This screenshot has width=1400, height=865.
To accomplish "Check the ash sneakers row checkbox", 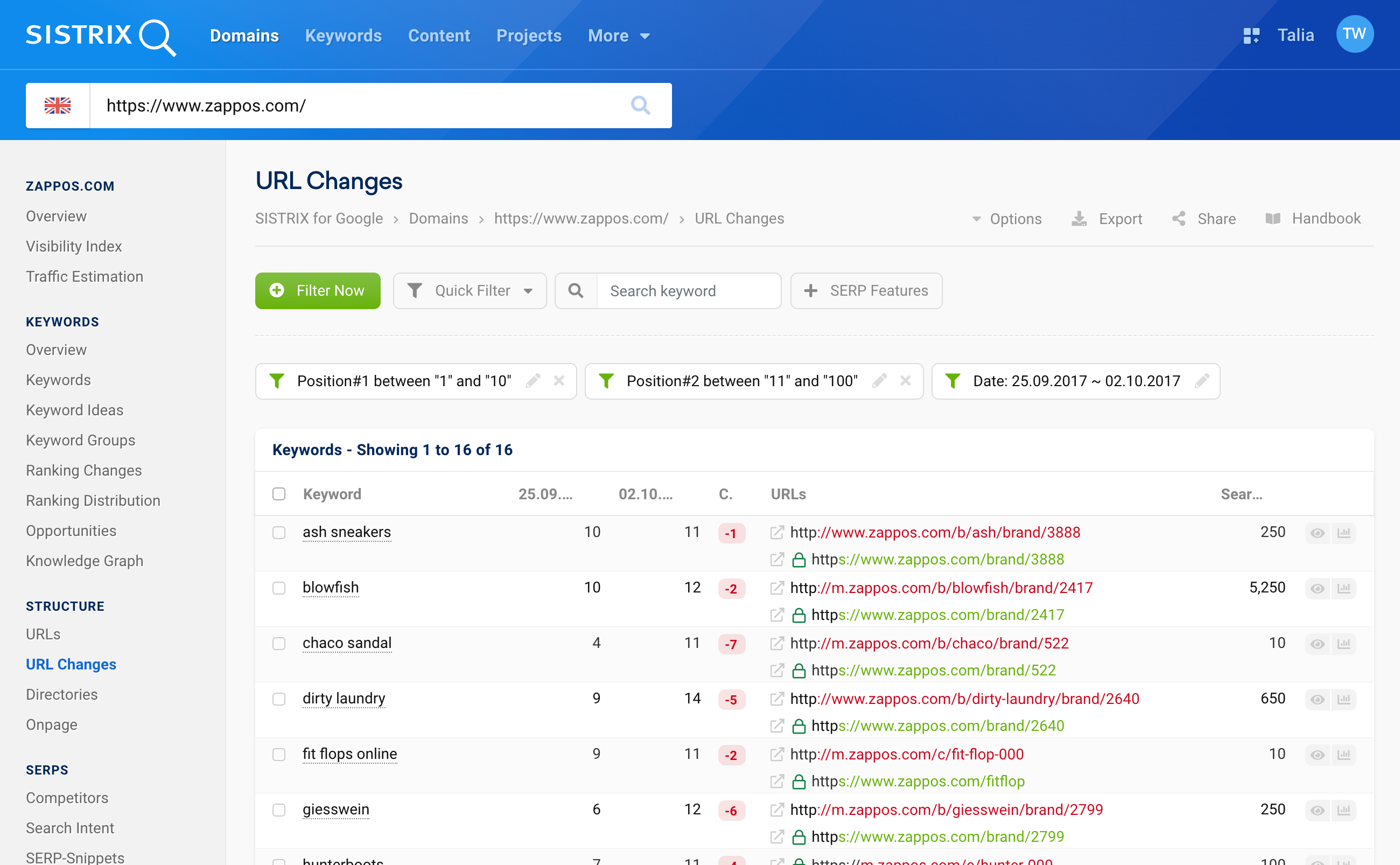I will pos(279,533).
